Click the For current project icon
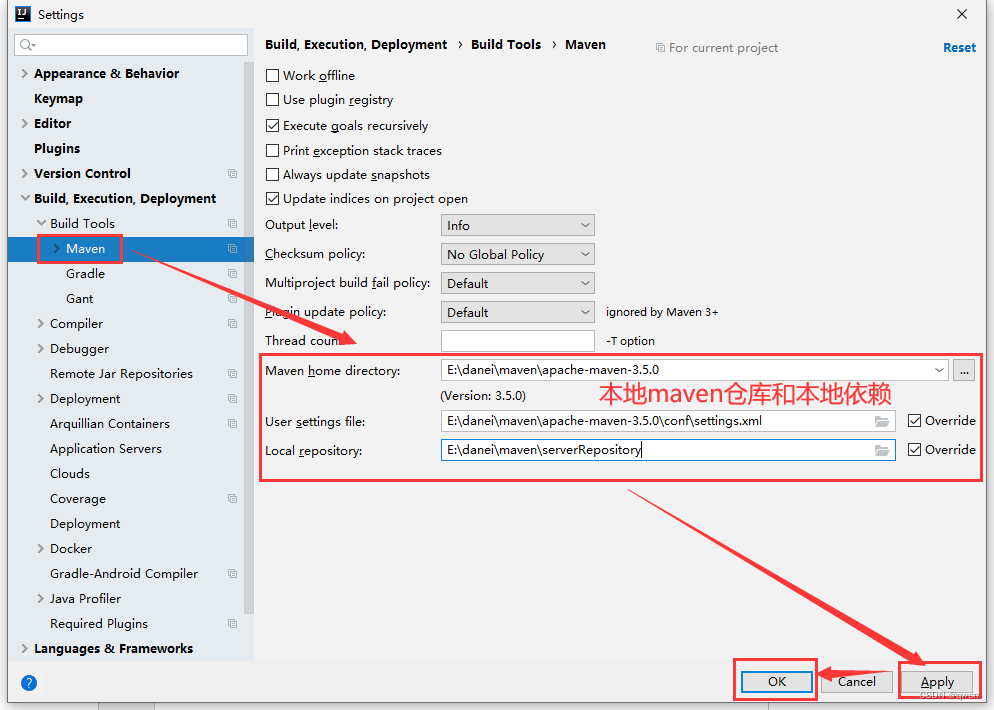The image size is (994, 710). [660, 48]
